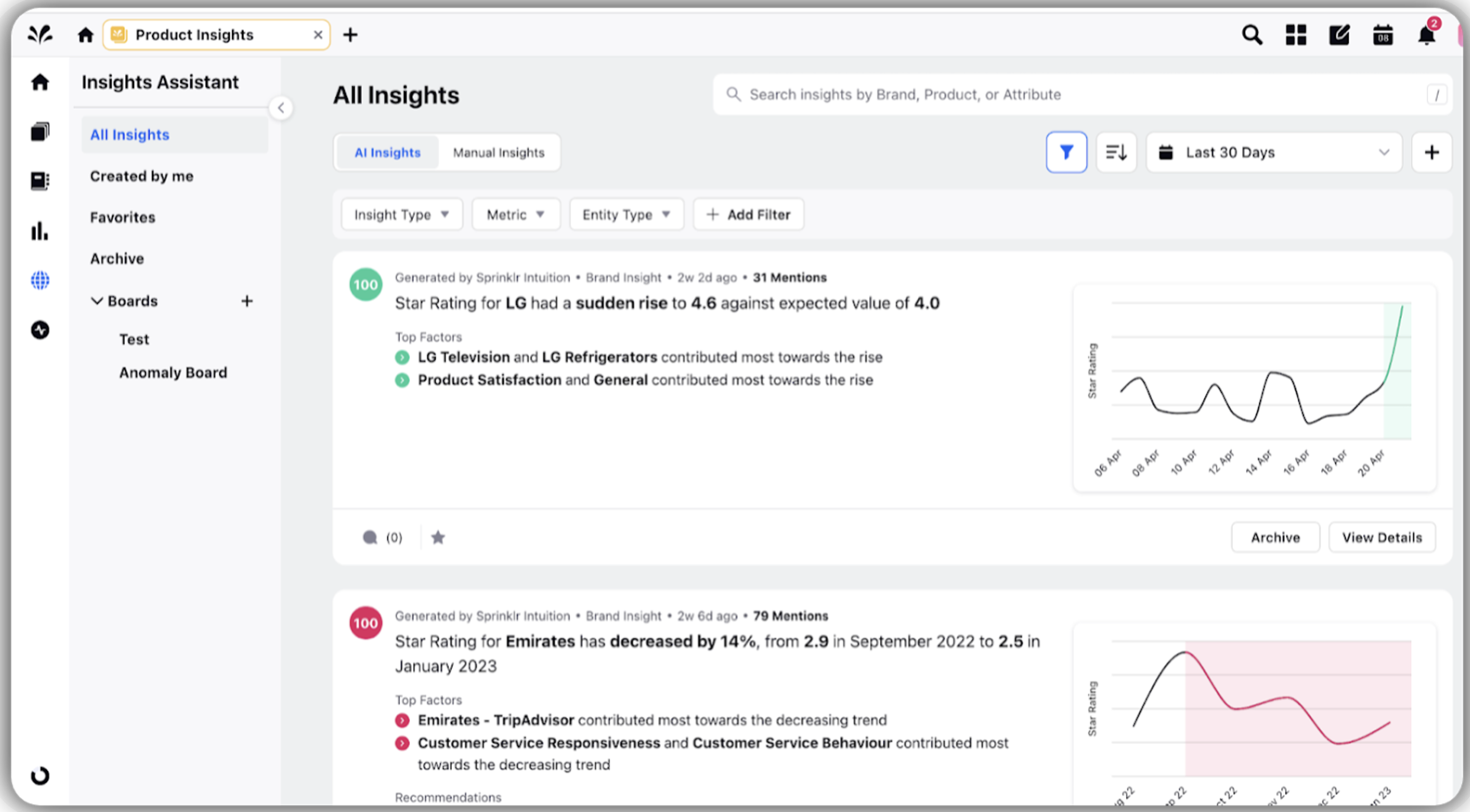Open the globe sidebar icon
The height and width of the screenshot is (812, 1470).
(40, 280)
